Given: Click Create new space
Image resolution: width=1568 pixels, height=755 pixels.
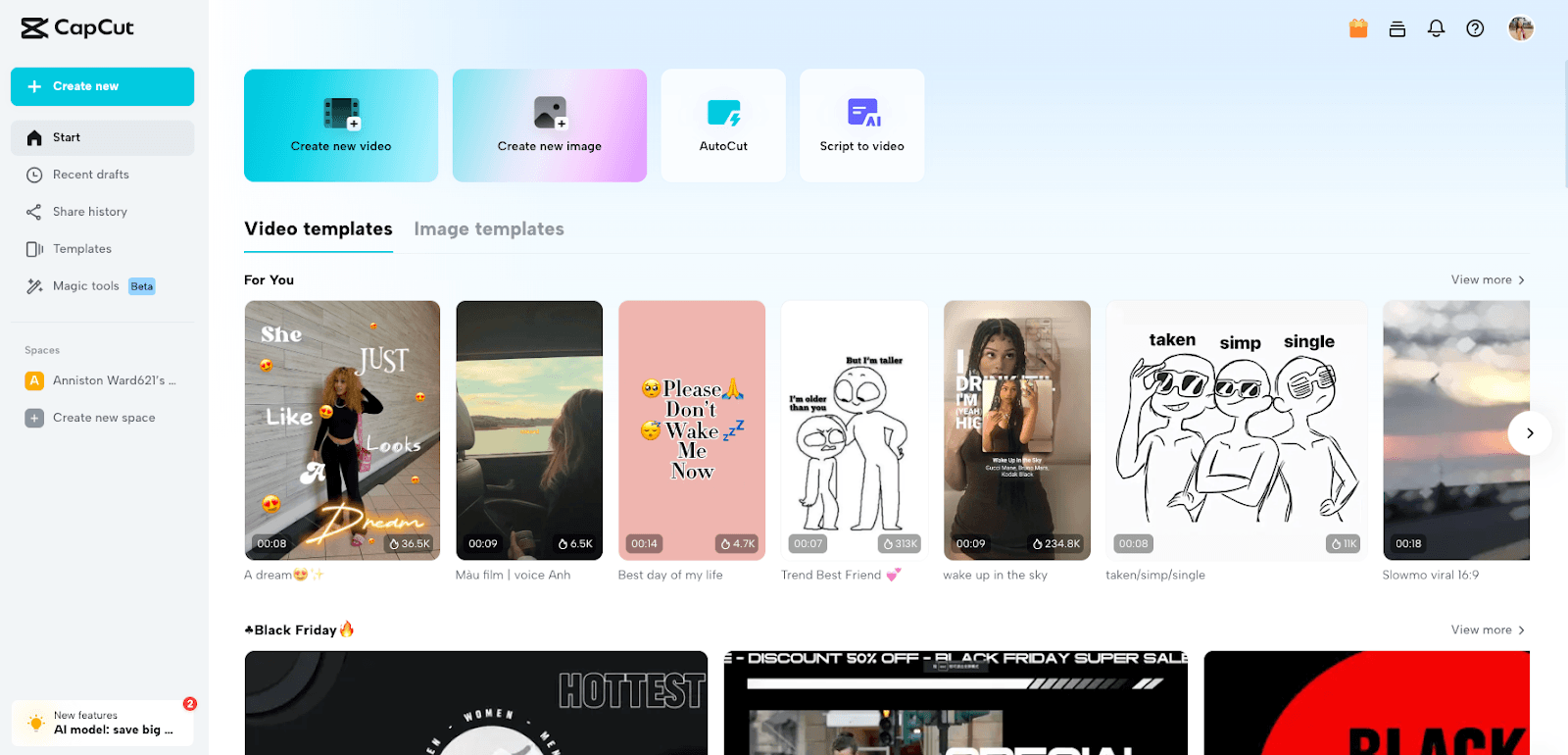Looking at the screenshot, I should pyautogui.click(x=103, y=418).
